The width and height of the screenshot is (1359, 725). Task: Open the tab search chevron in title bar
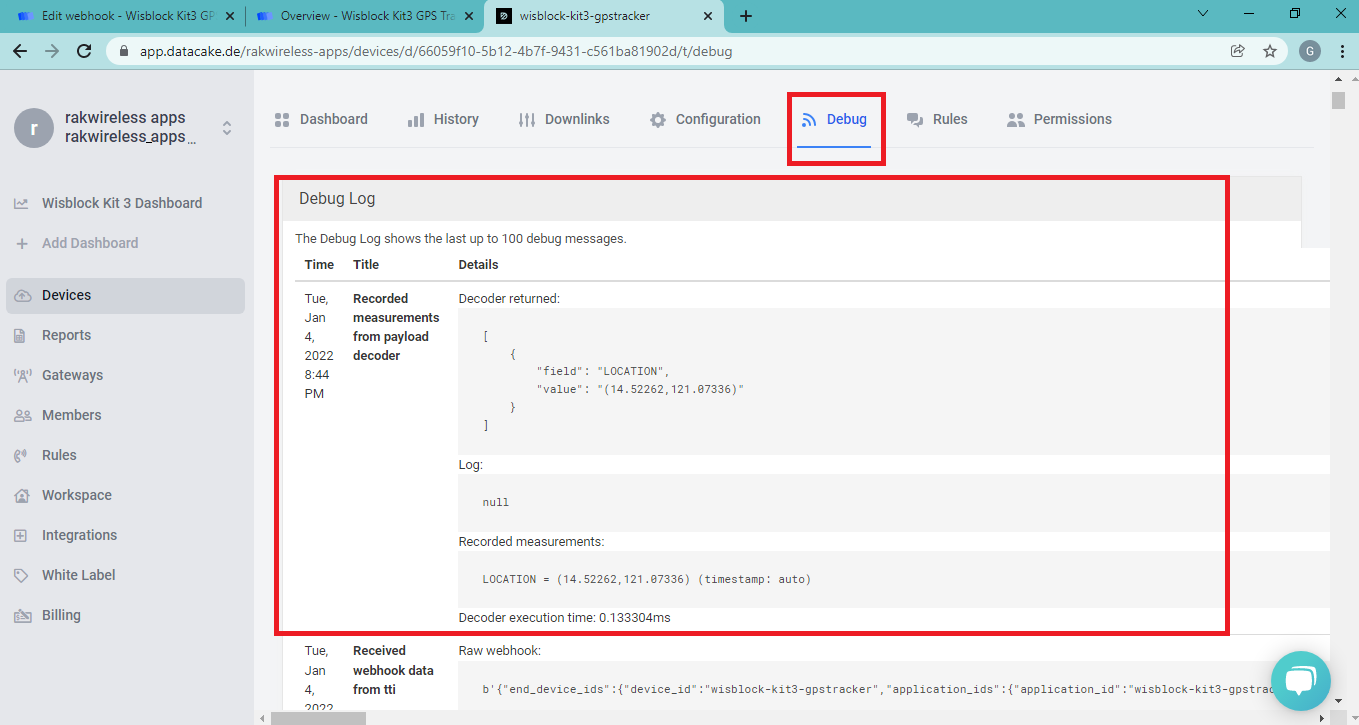[1204, 14]
